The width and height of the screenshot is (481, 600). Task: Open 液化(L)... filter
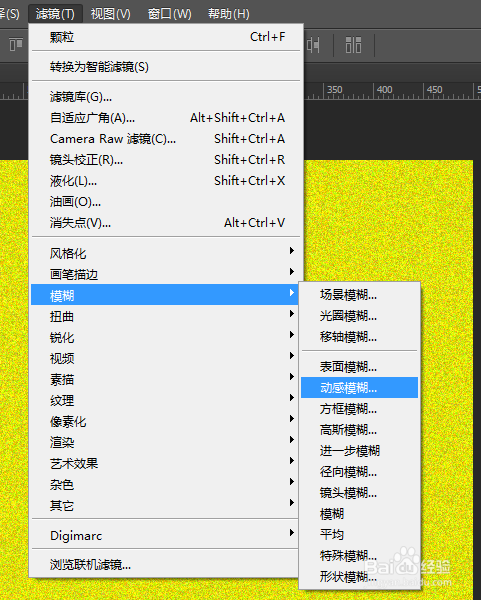tap(165, 181)
